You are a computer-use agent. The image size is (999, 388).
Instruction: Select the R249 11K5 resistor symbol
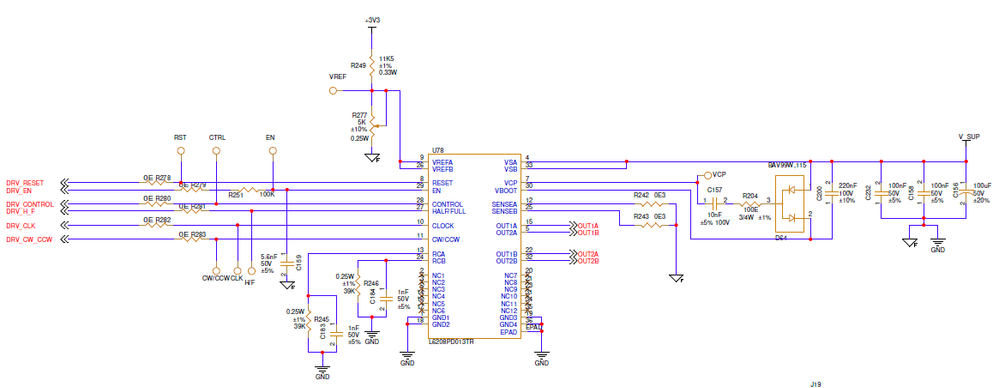point(372,66)
